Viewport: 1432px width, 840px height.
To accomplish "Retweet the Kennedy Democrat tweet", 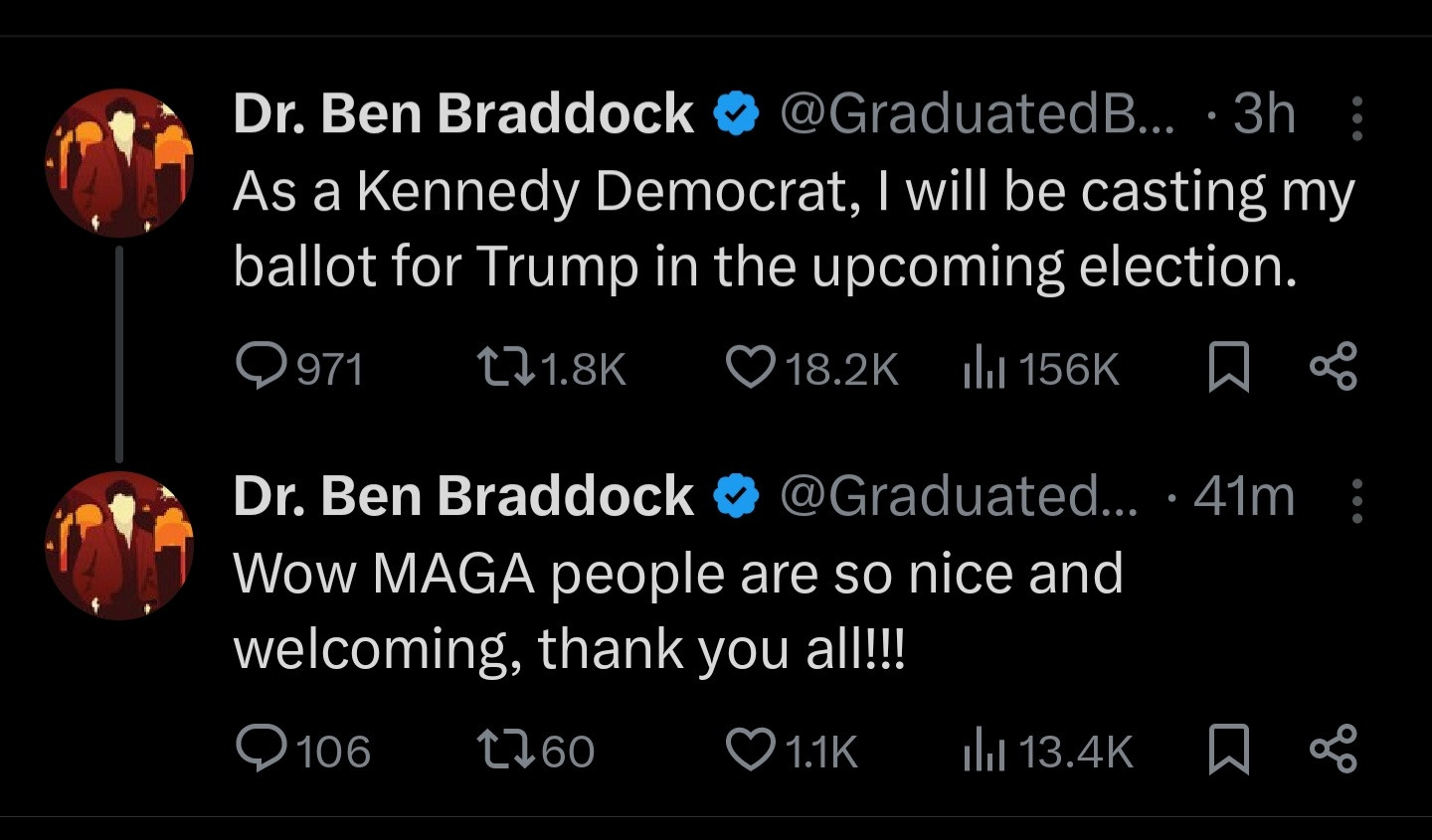I will pyautogui.click(x=503, y=367).
